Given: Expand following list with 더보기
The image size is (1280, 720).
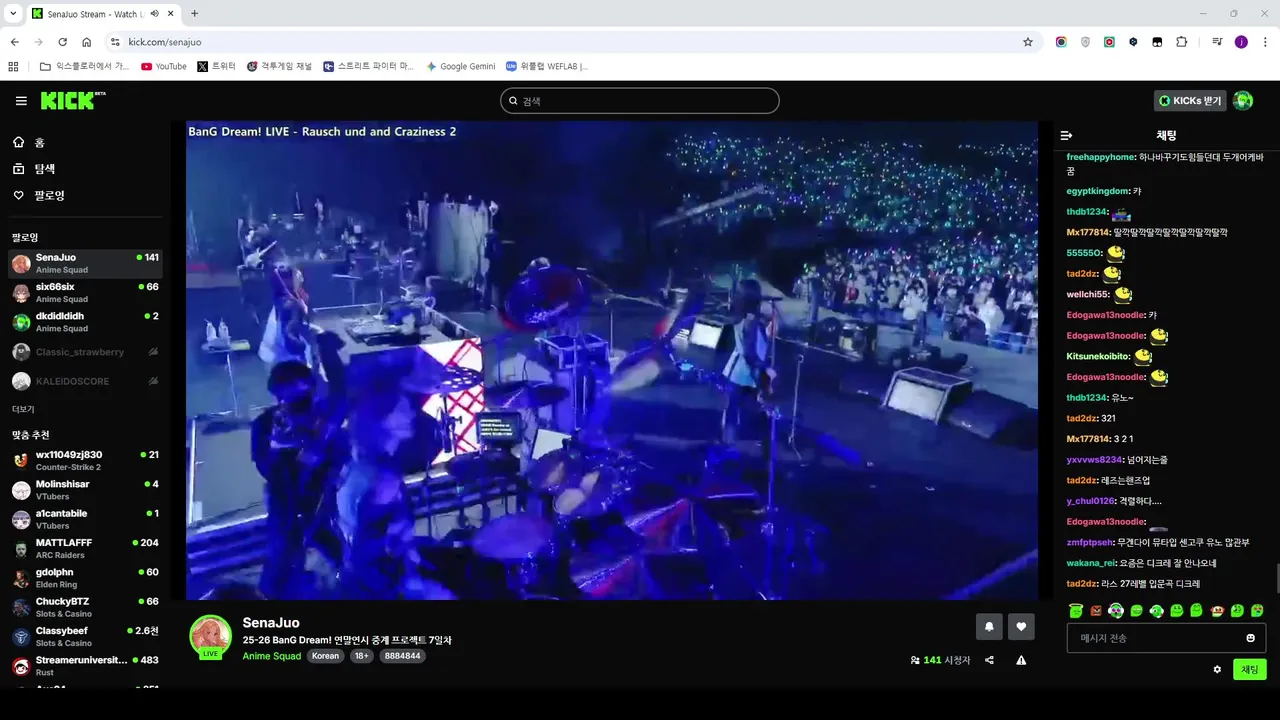Looking at the screenshot, I should coord(23,409).
